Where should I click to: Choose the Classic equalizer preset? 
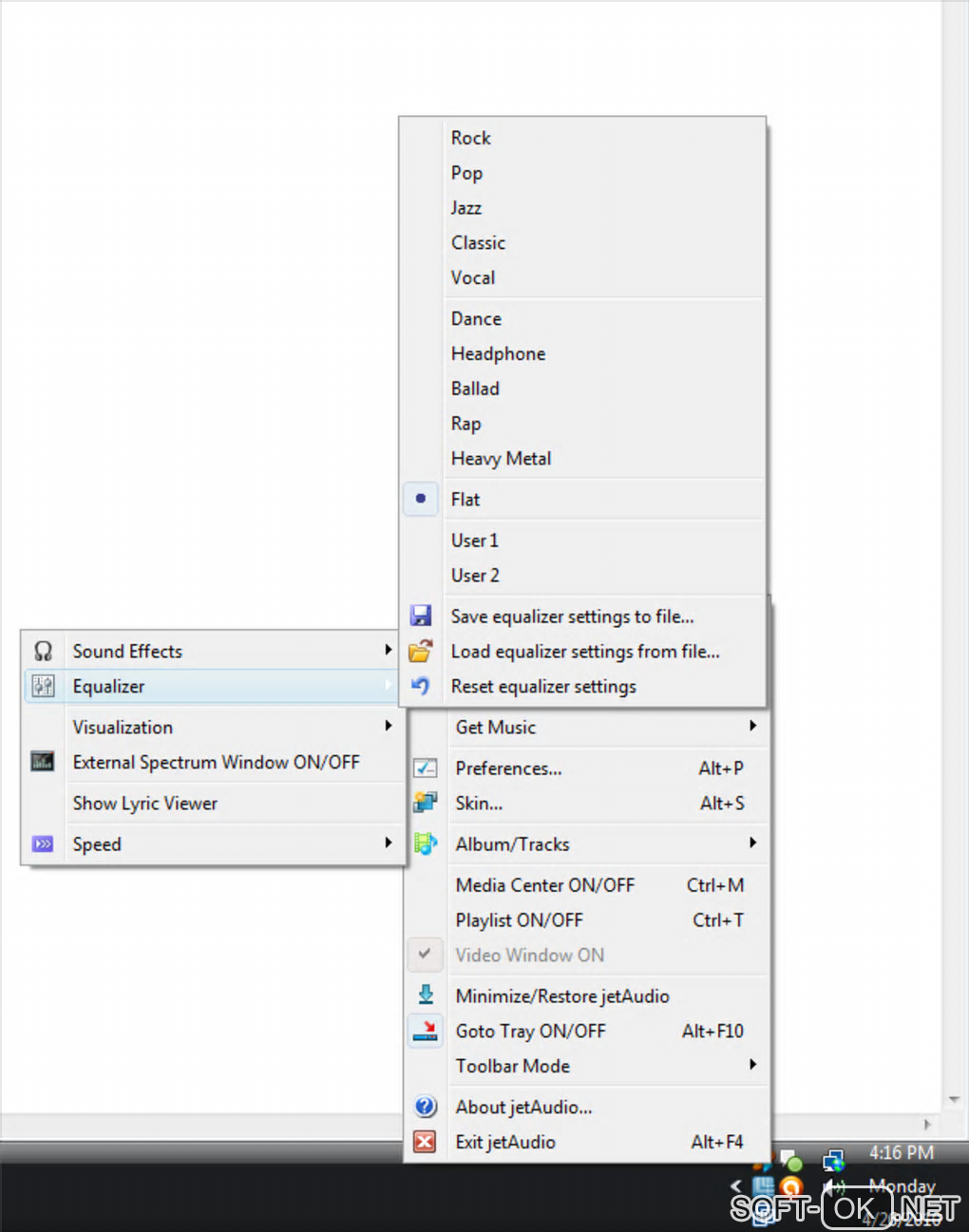tap(582, 243)
